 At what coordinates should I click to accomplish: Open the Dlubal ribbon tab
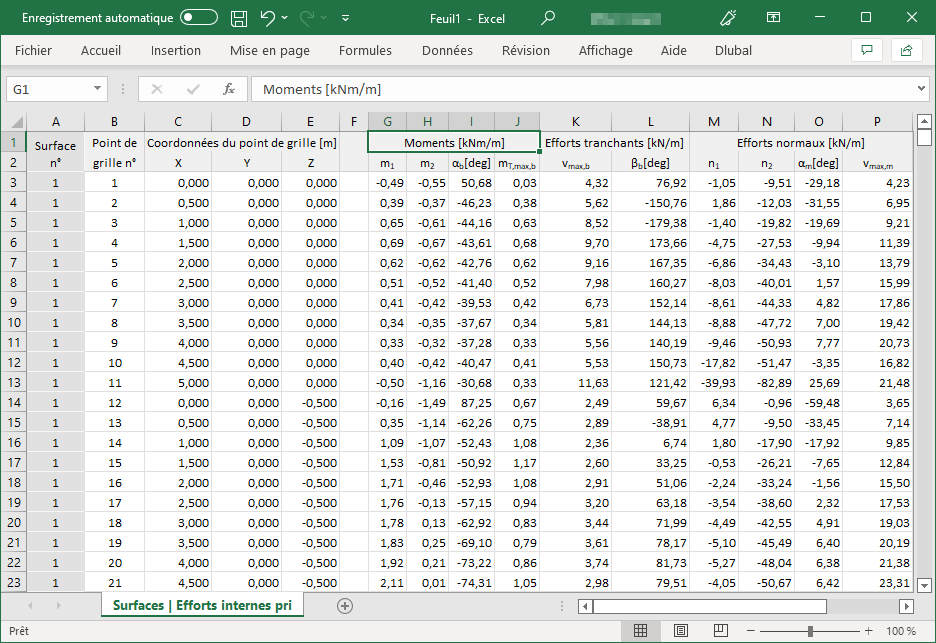733,50
